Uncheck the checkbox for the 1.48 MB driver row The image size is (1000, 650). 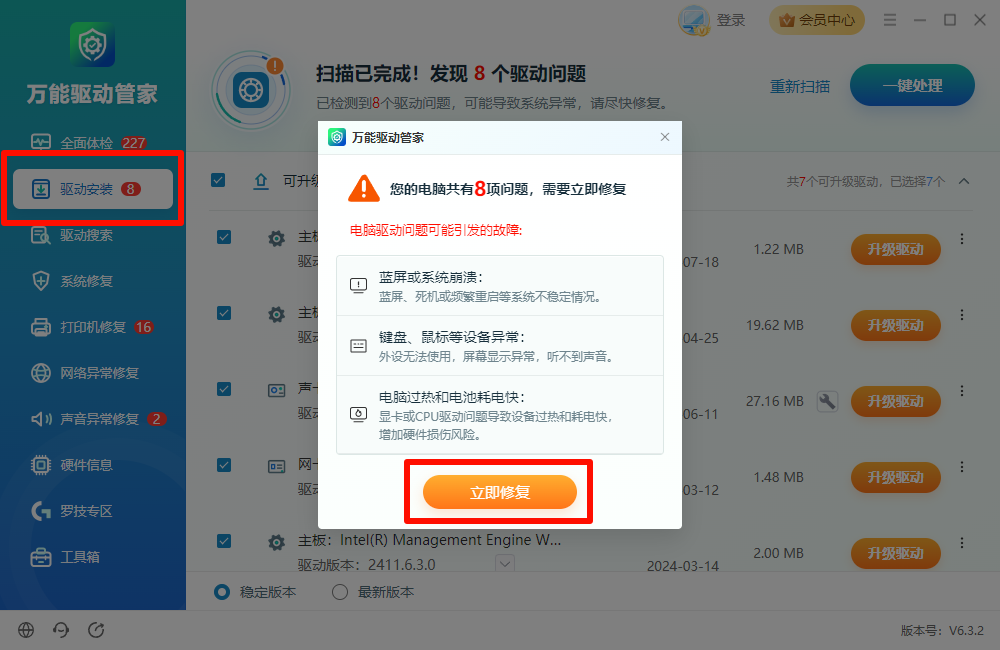224,465
